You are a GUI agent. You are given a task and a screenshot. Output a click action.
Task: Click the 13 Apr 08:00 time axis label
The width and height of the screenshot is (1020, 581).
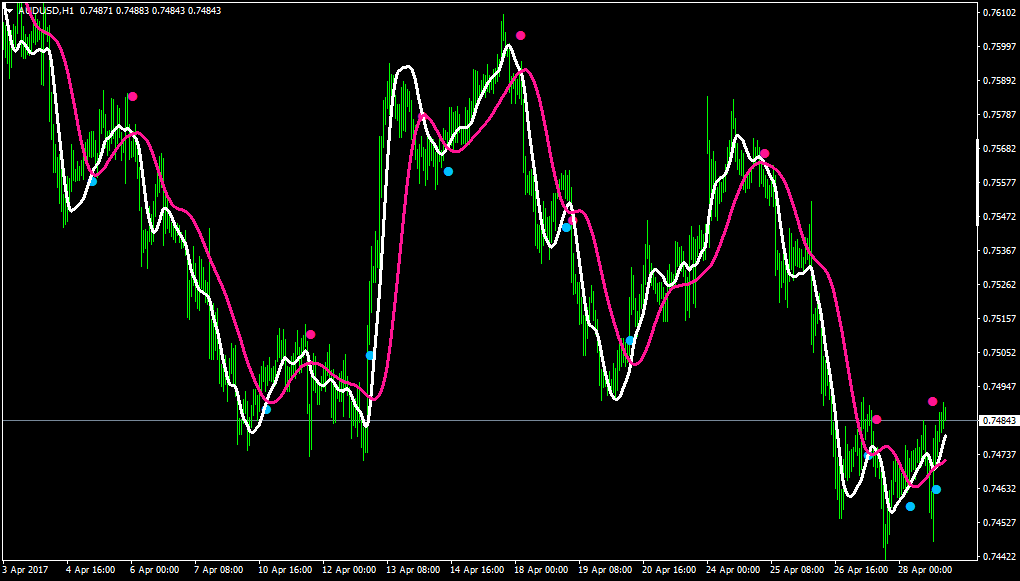[x=413, y=569]
